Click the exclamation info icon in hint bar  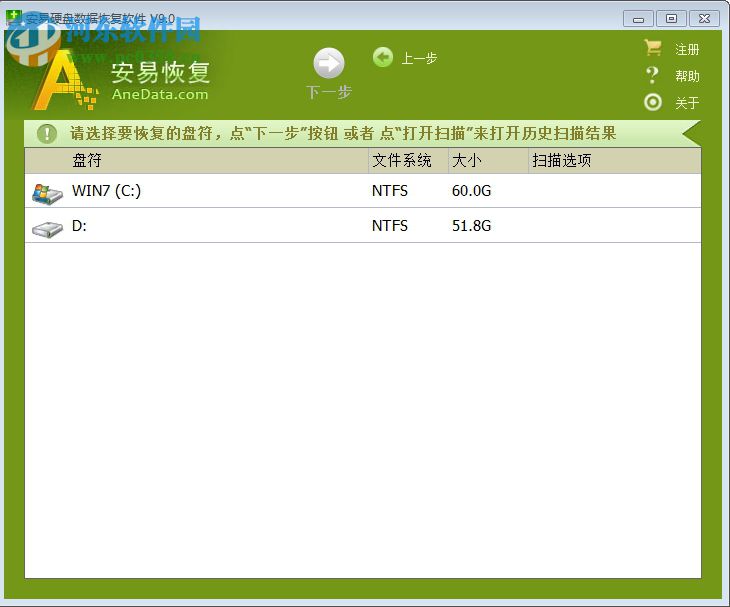[x=47, y=134]
